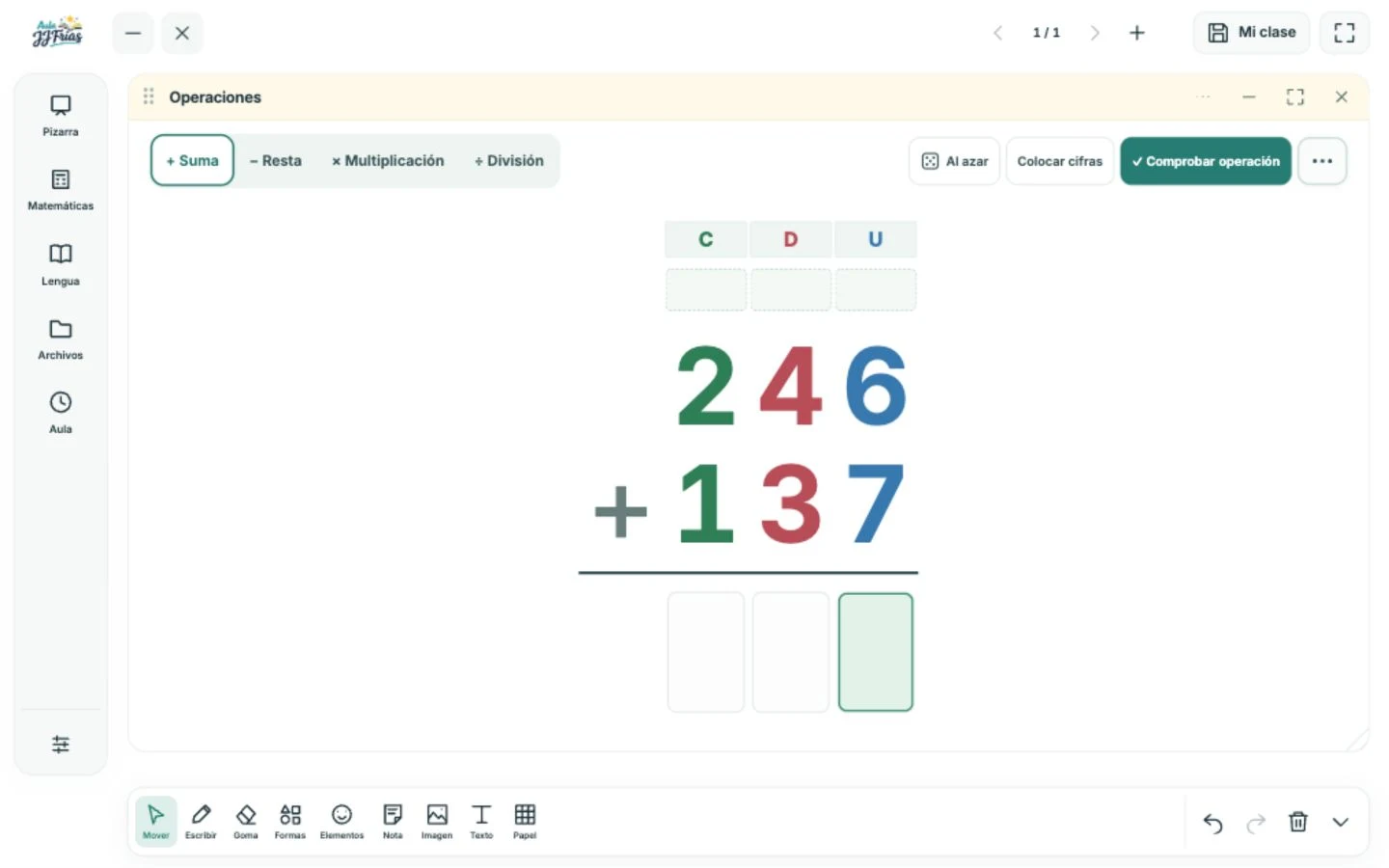The image size is (1389, 868).
Task: Click Comprobar operación button
Action: point(1206,161)
